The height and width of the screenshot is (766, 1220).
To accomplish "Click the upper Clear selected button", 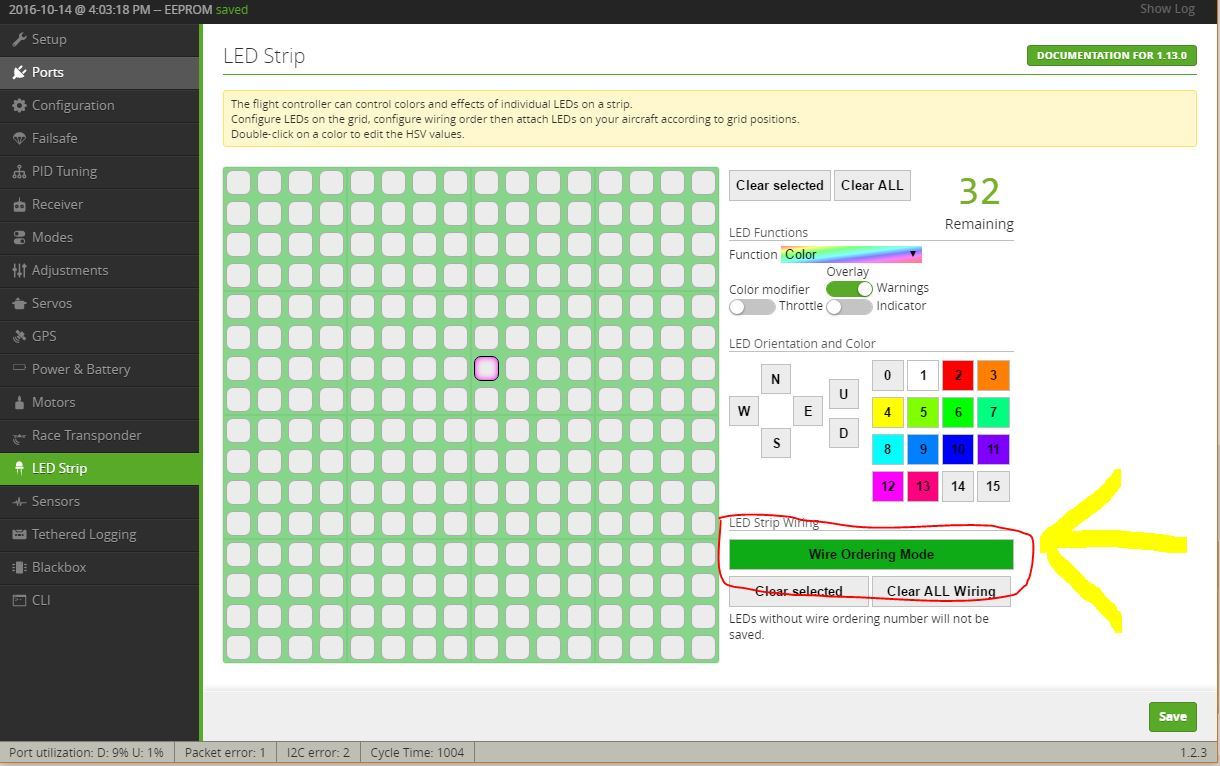I will coord(780,185).
